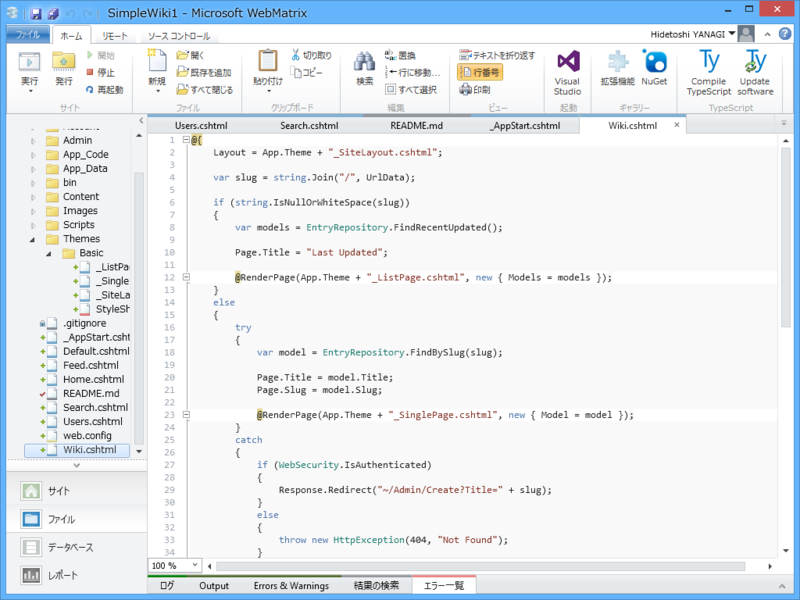This screenshot has height=600, width=800.
Task: Open the Log (ログ) bottom tab
Action: click(167, 586)
